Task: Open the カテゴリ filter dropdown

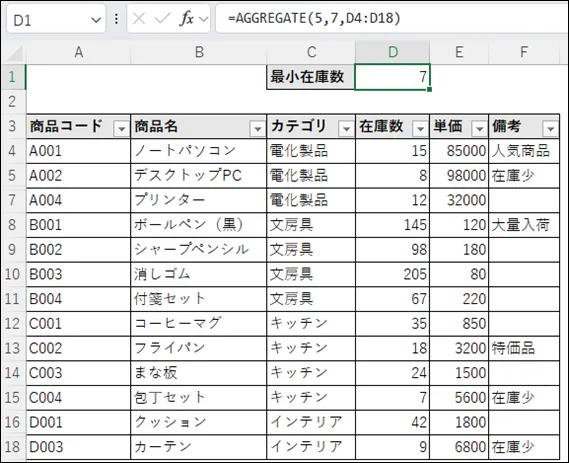Action: [x=346, y=128]
